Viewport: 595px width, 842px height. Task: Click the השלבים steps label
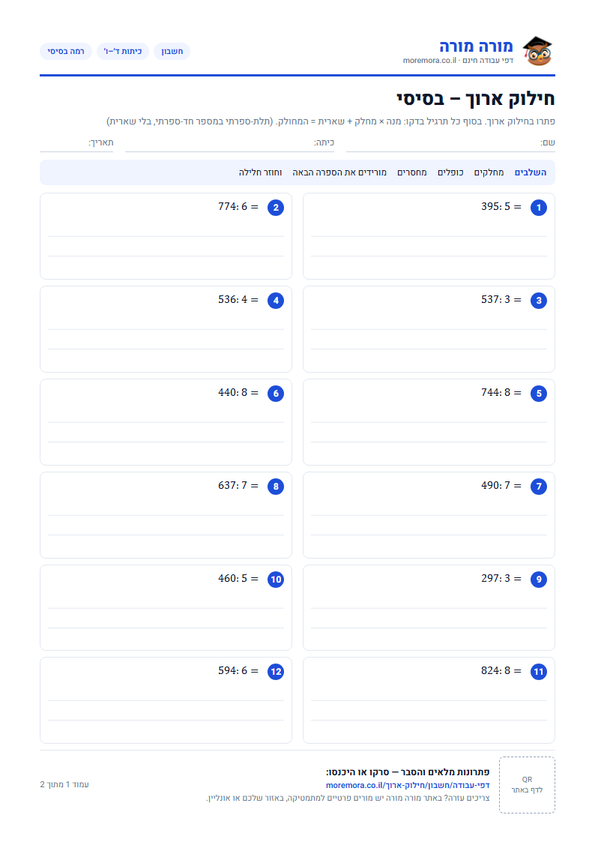pos(531,172)
